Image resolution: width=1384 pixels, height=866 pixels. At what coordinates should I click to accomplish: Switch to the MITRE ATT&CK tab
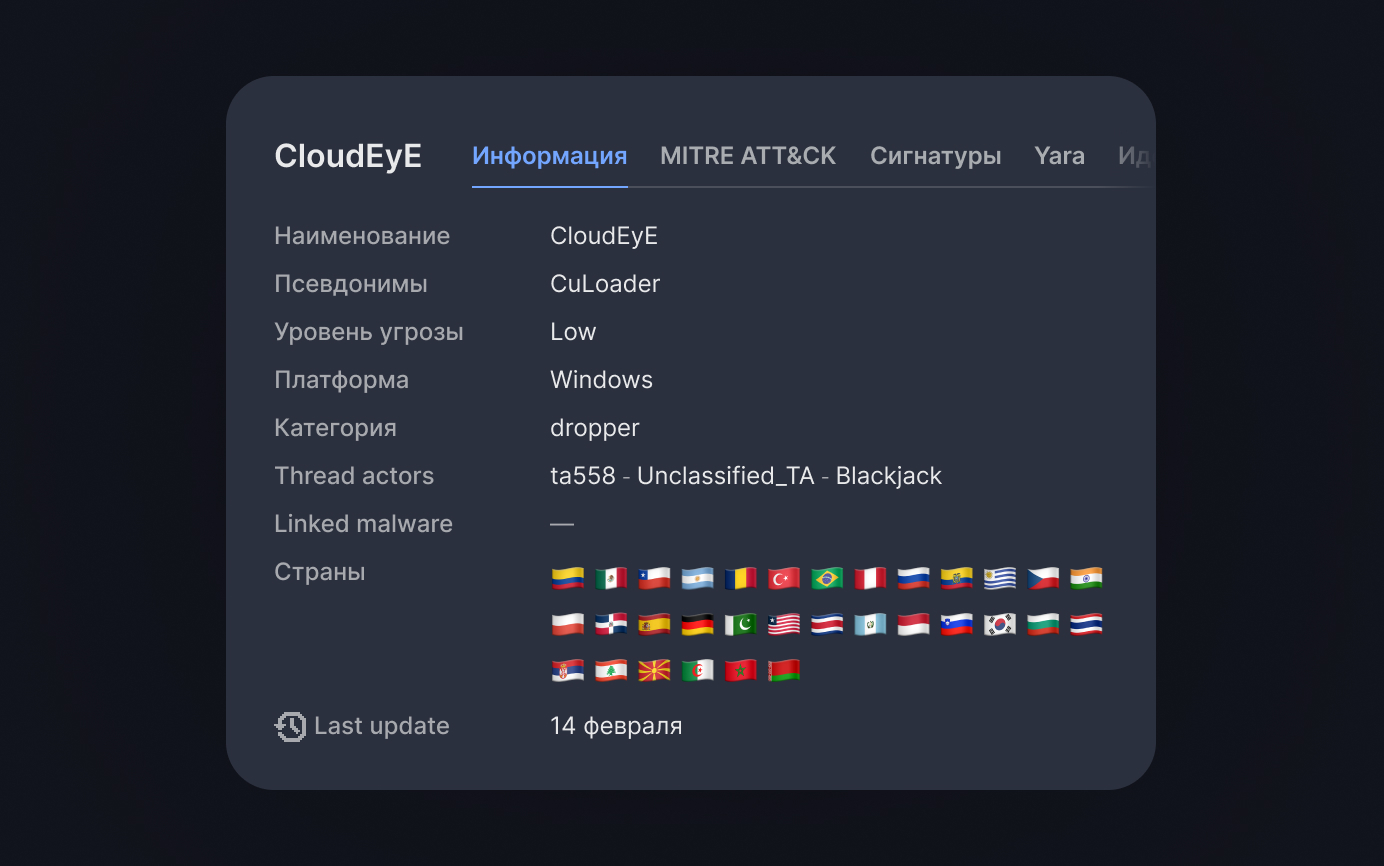tap(748, 155)
